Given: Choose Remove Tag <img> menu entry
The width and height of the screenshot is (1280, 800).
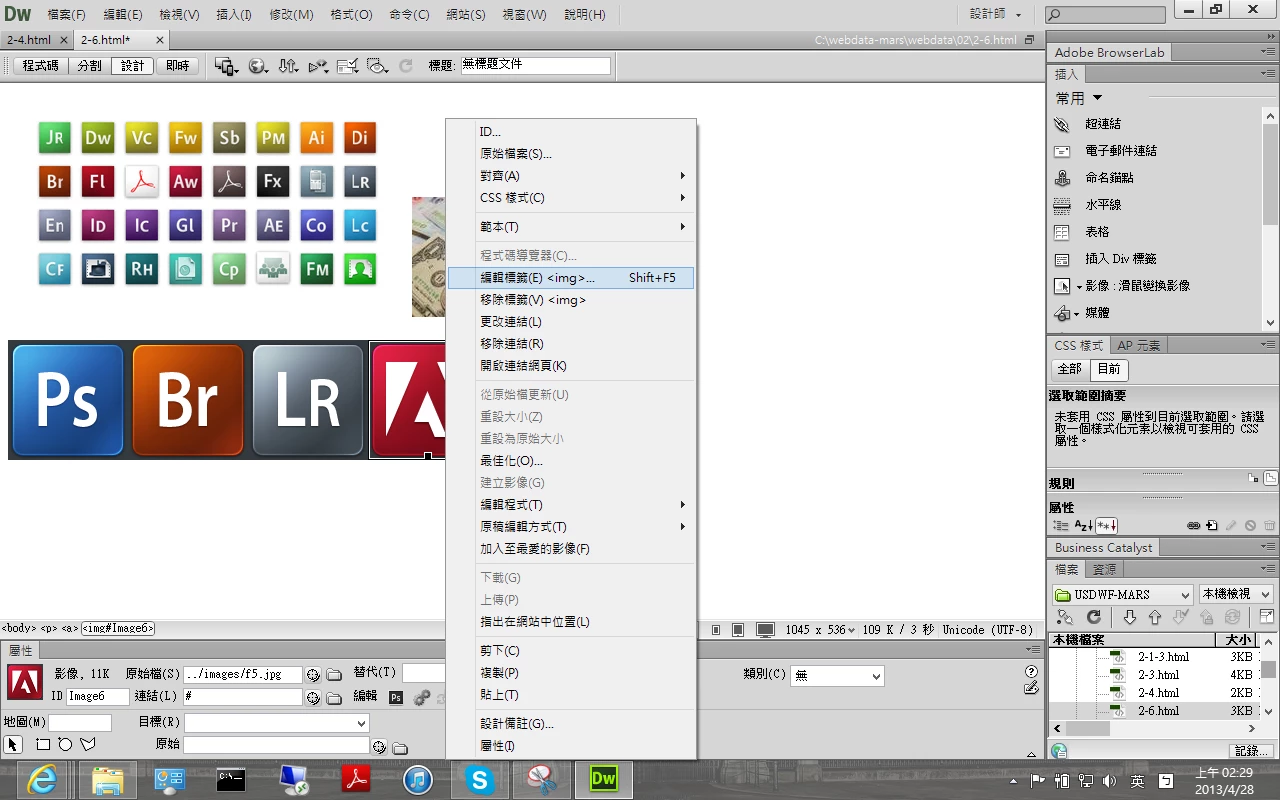Looking at the screenshot, I should tap(571, 300).
